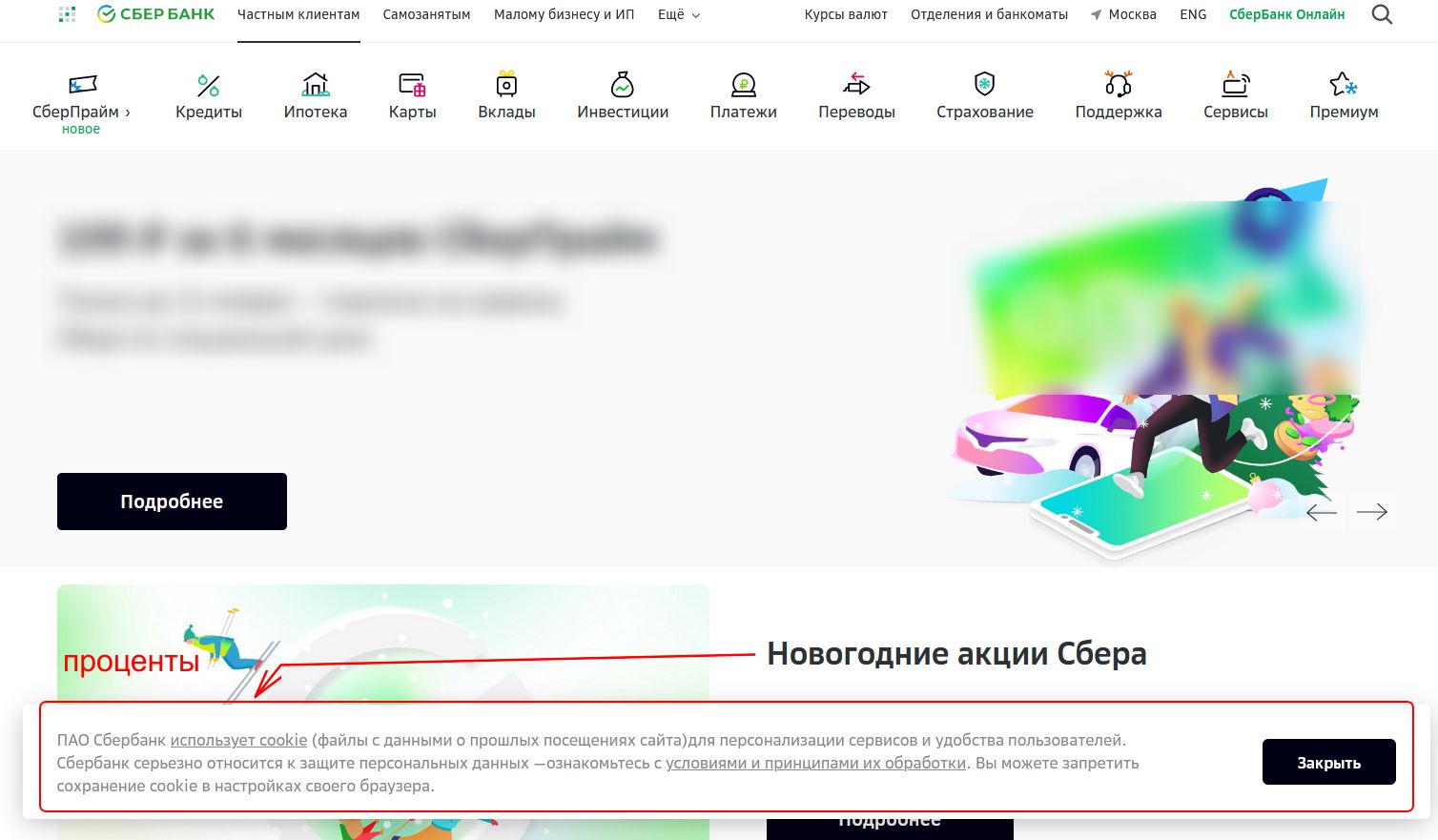This screenshot has height=840, width=1438.
Task: Click the Карты card icon
Action: (412, 85)
